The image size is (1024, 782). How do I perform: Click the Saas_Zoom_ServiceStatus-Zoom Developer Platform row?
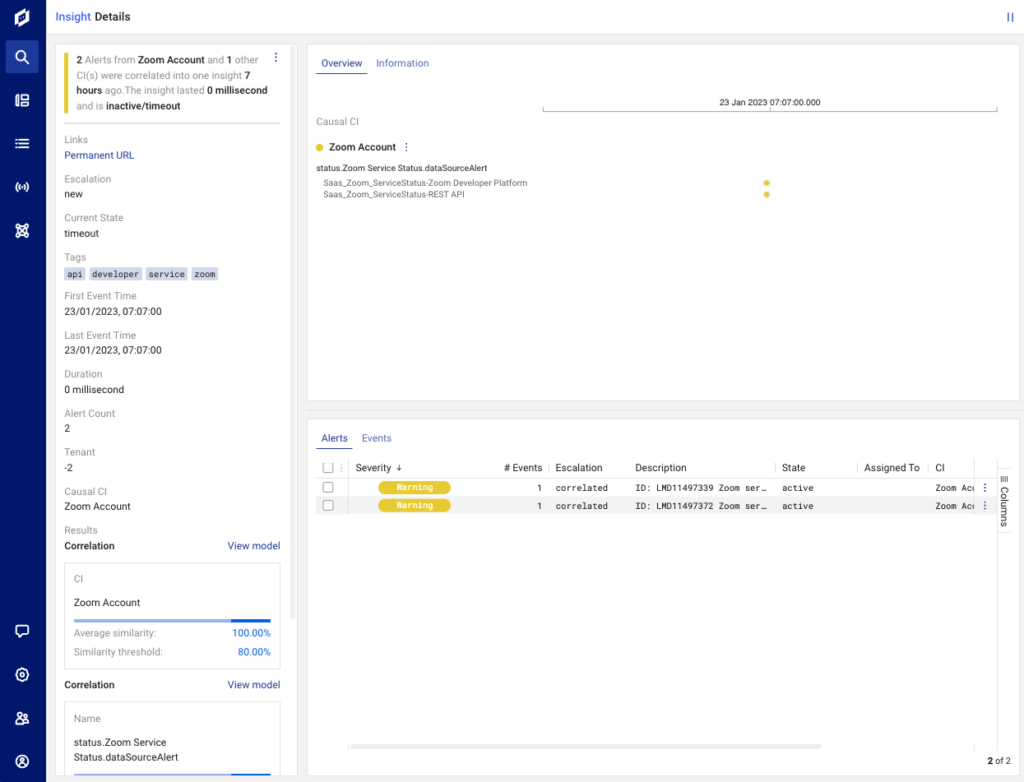point(425,183)
